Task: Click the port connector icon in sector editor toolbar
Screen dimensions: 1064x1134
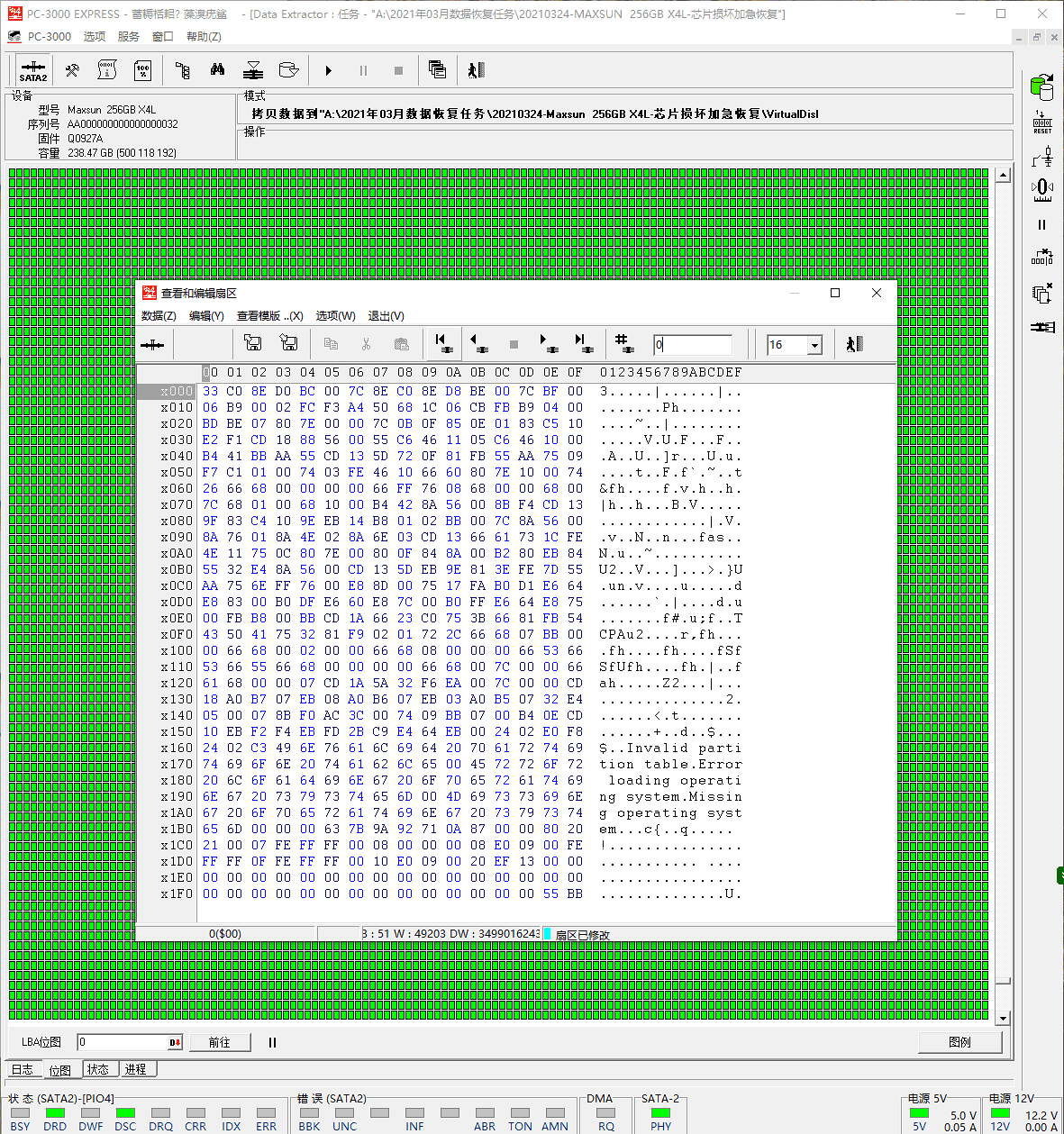Action: point(152,344)
